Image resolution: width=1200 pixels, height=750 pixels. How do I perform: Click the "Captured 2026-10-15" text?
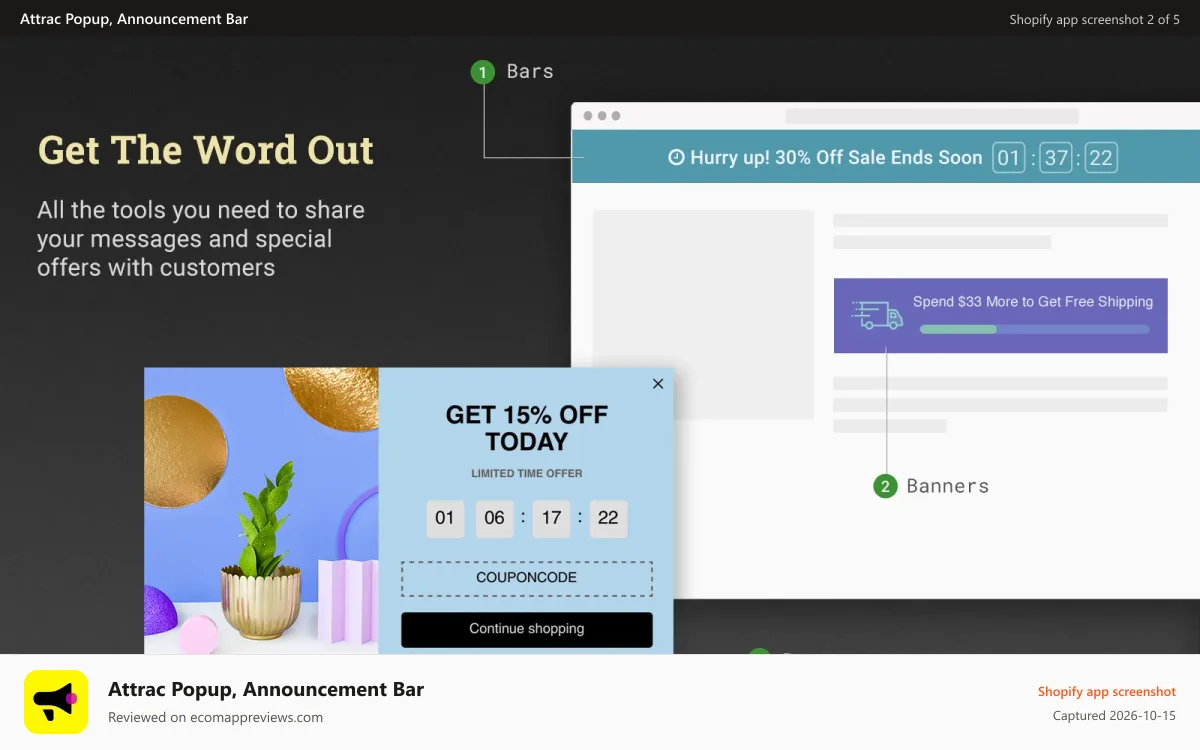1114,715
